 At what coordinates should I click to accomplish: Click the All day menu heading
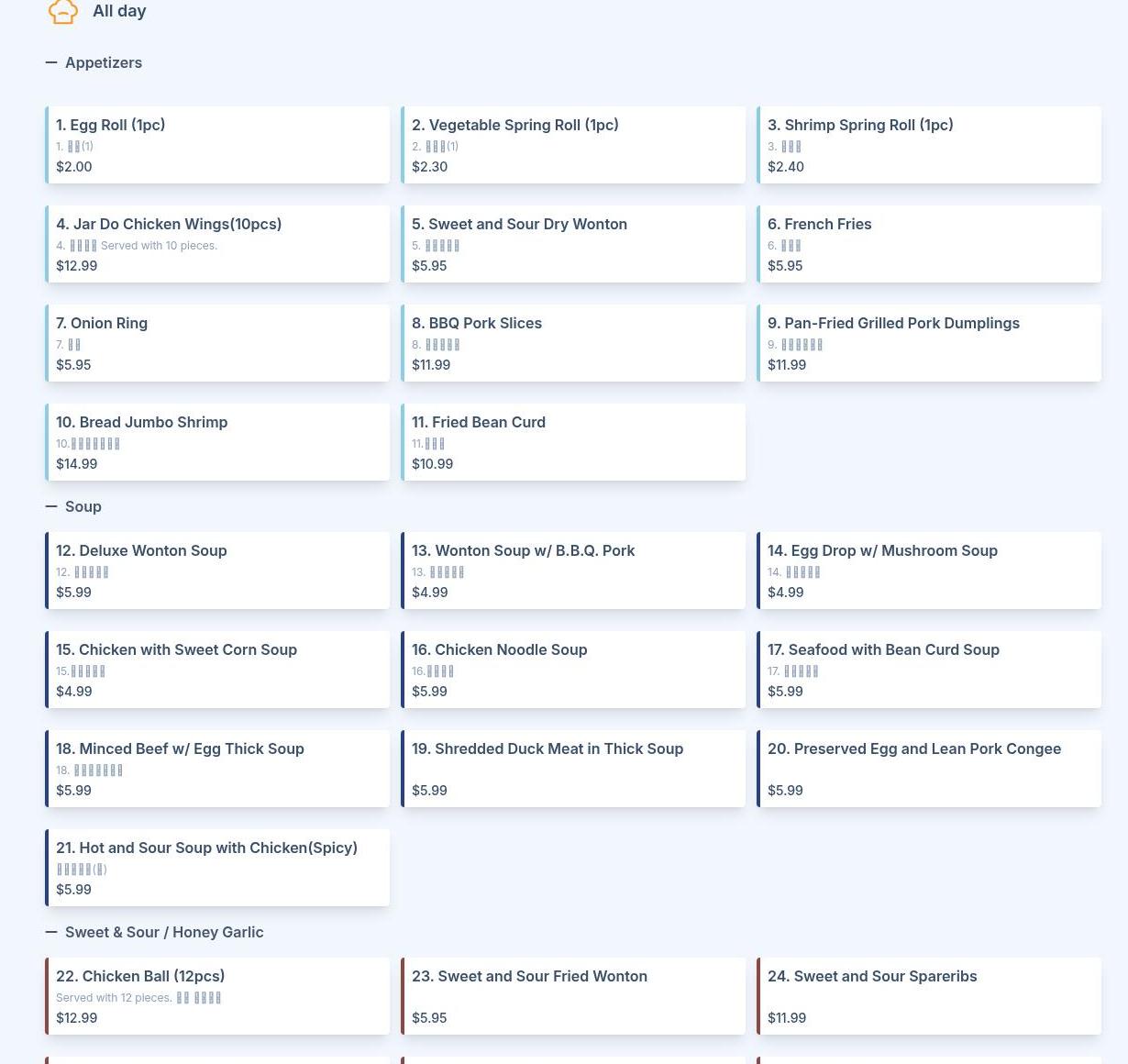point(119,11)
